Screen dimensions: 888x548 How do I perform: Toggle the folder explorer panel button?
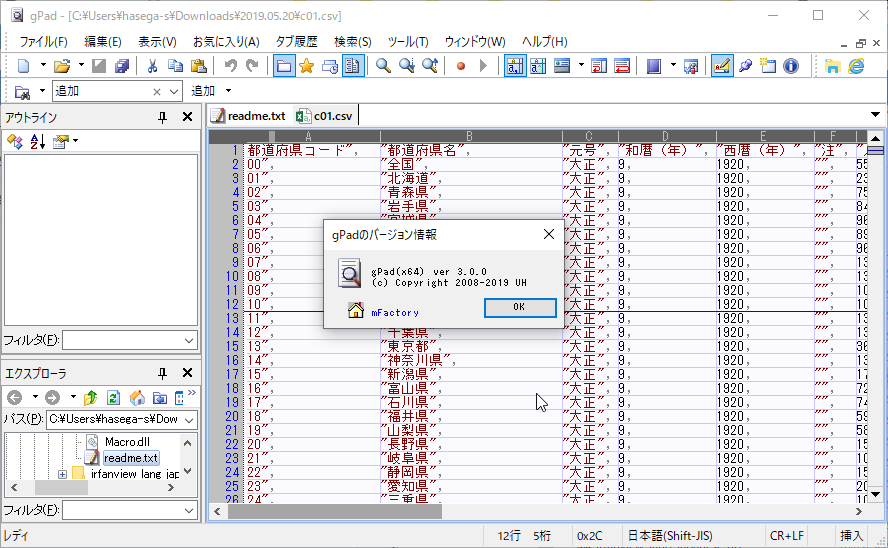pyautogui.click(x=284, y=66)
